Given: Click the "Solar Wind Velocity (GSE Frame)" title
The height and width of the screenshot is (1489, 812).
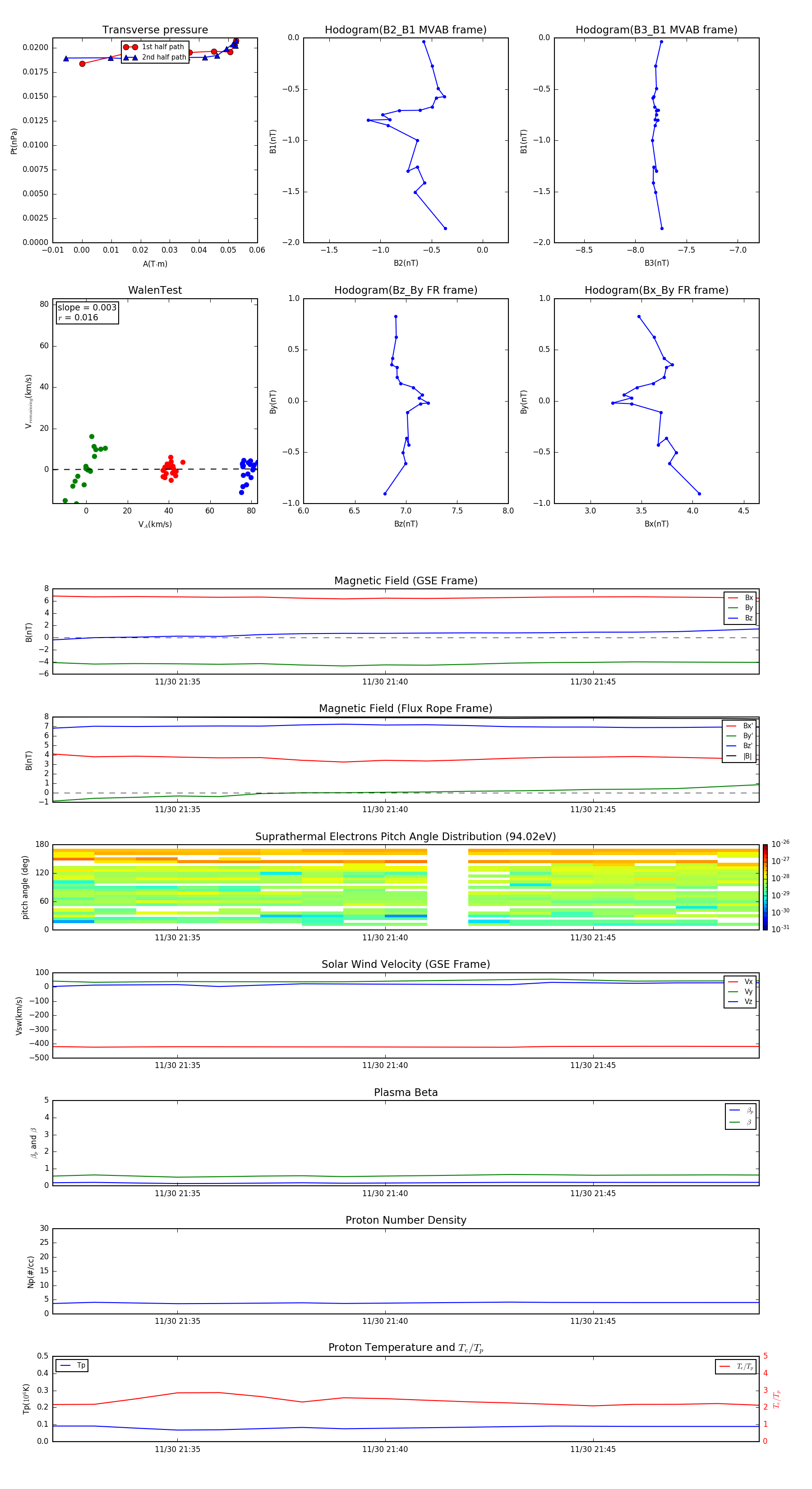Looking at the screenshot, I should point(406,964).
